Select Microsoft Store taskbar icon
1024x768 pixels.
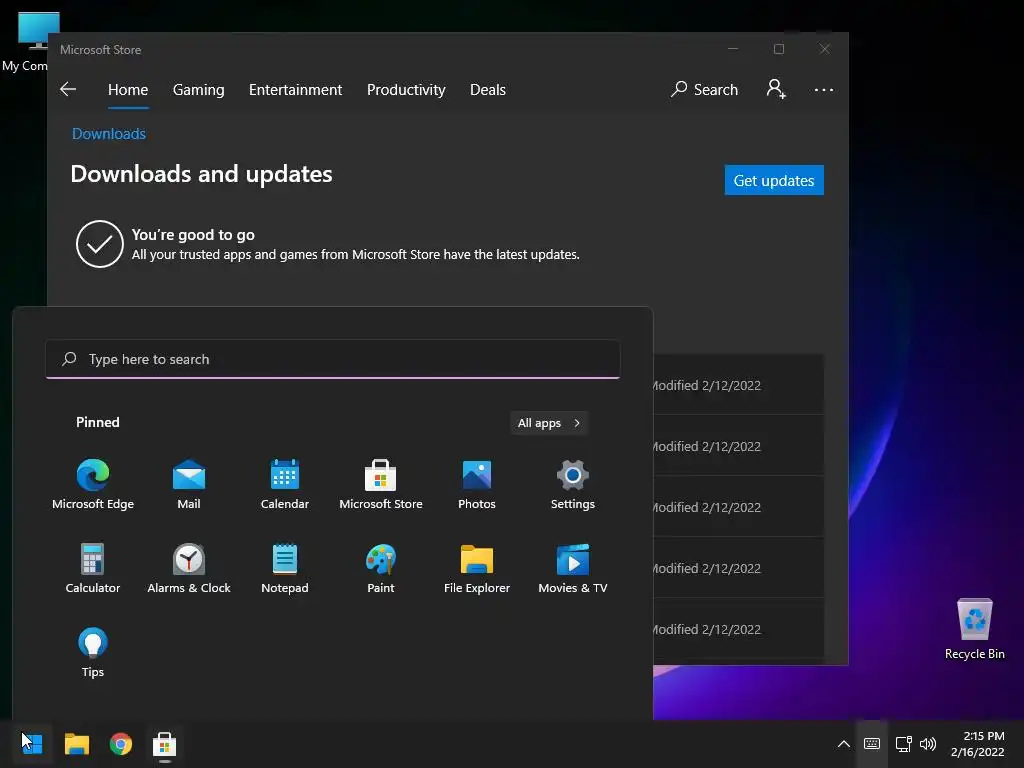[165, 744]
